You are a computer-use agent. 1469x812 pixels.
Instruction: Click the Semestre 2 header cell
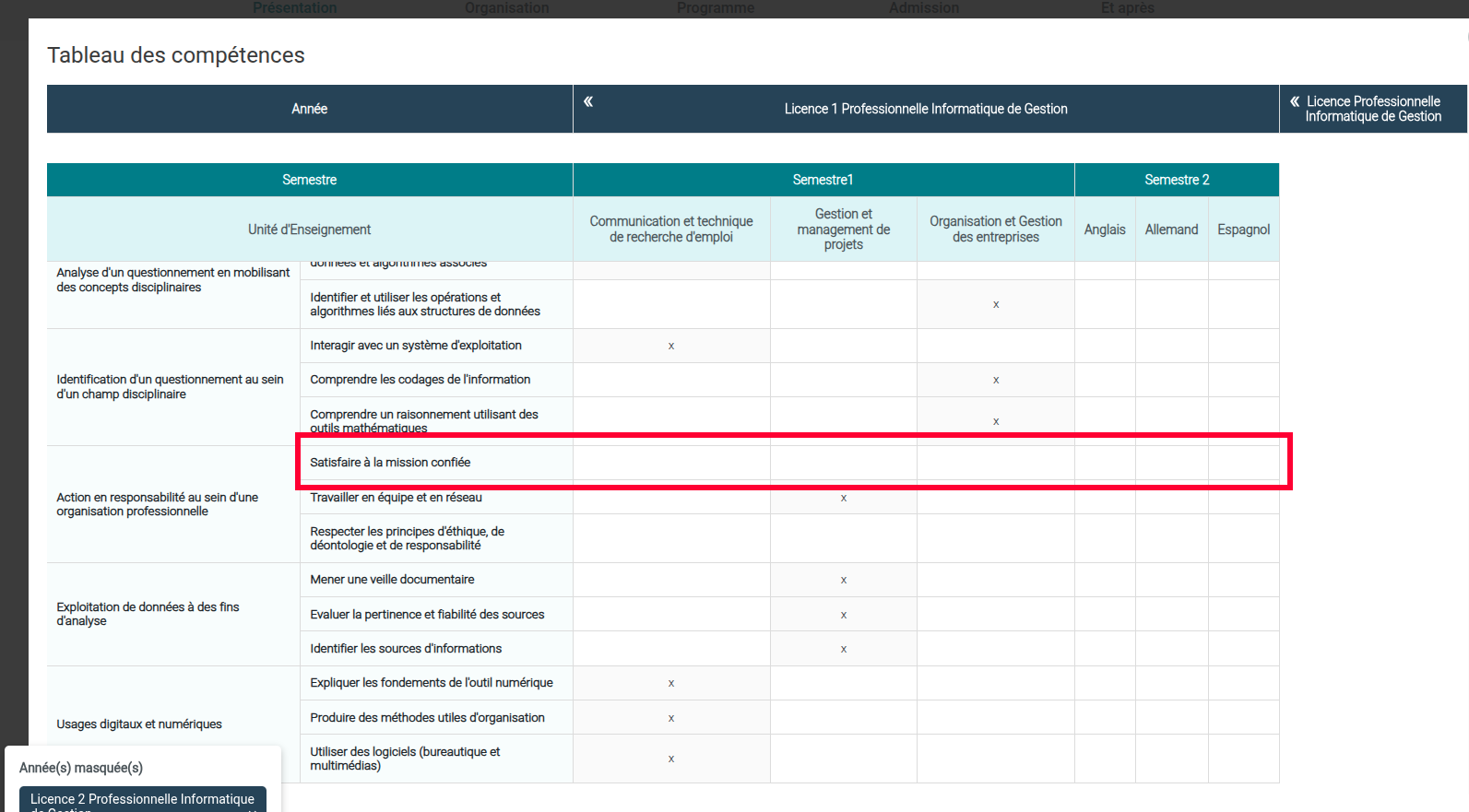1176,180
